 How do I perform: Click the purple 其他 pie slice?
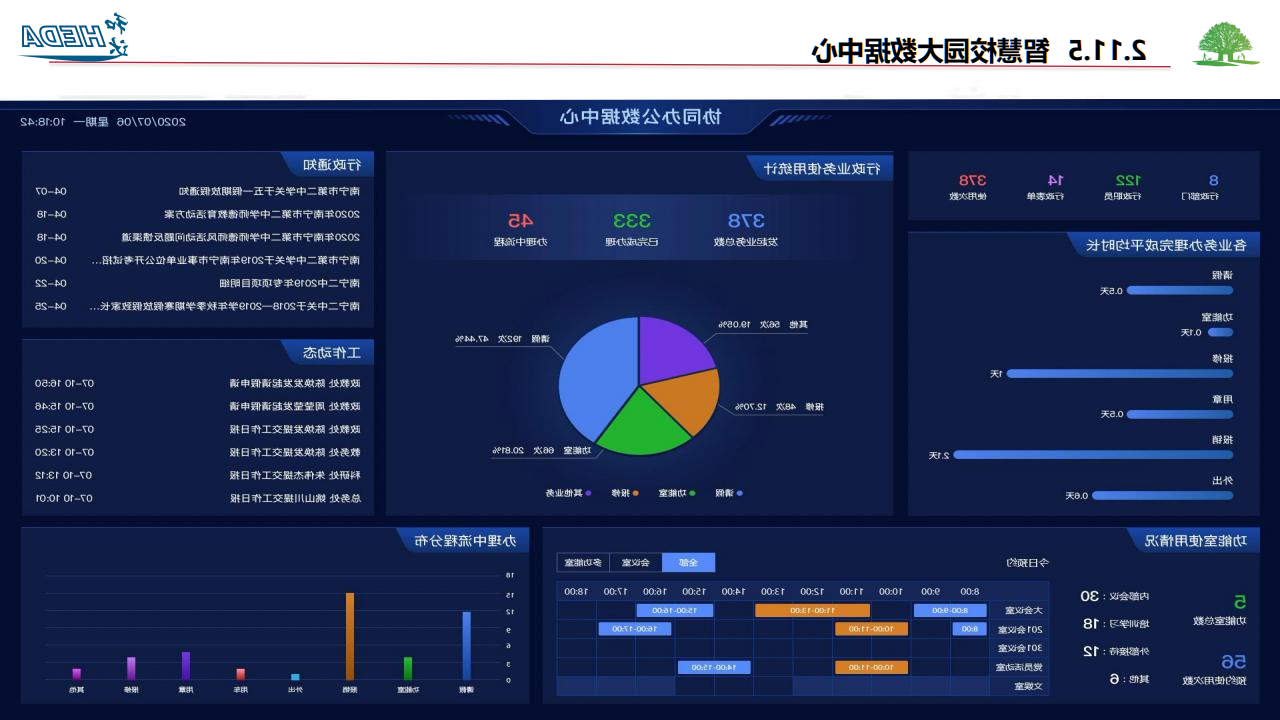click(x=675, y=350)
